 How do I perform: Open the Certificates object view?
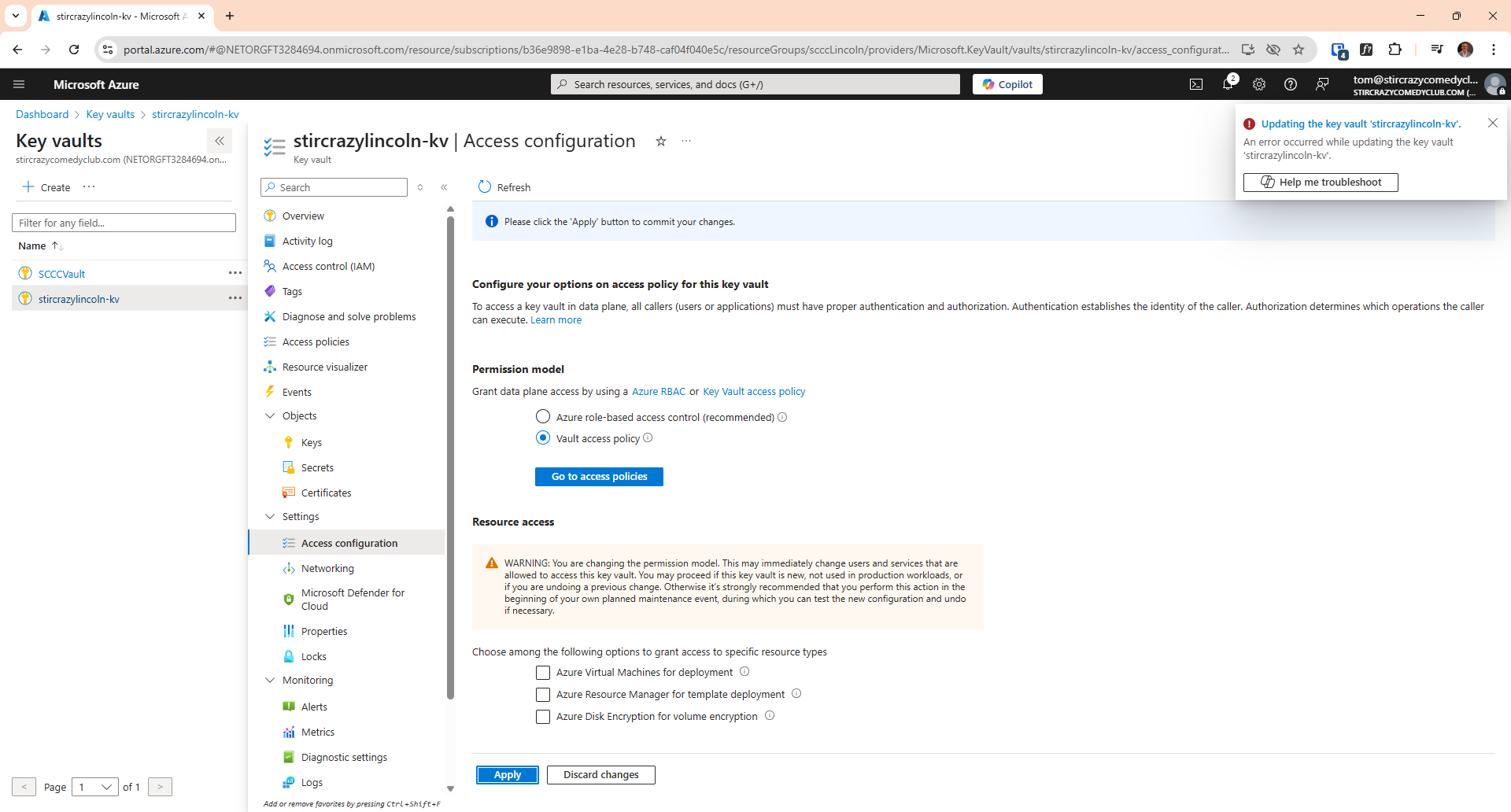click(326, 493)
